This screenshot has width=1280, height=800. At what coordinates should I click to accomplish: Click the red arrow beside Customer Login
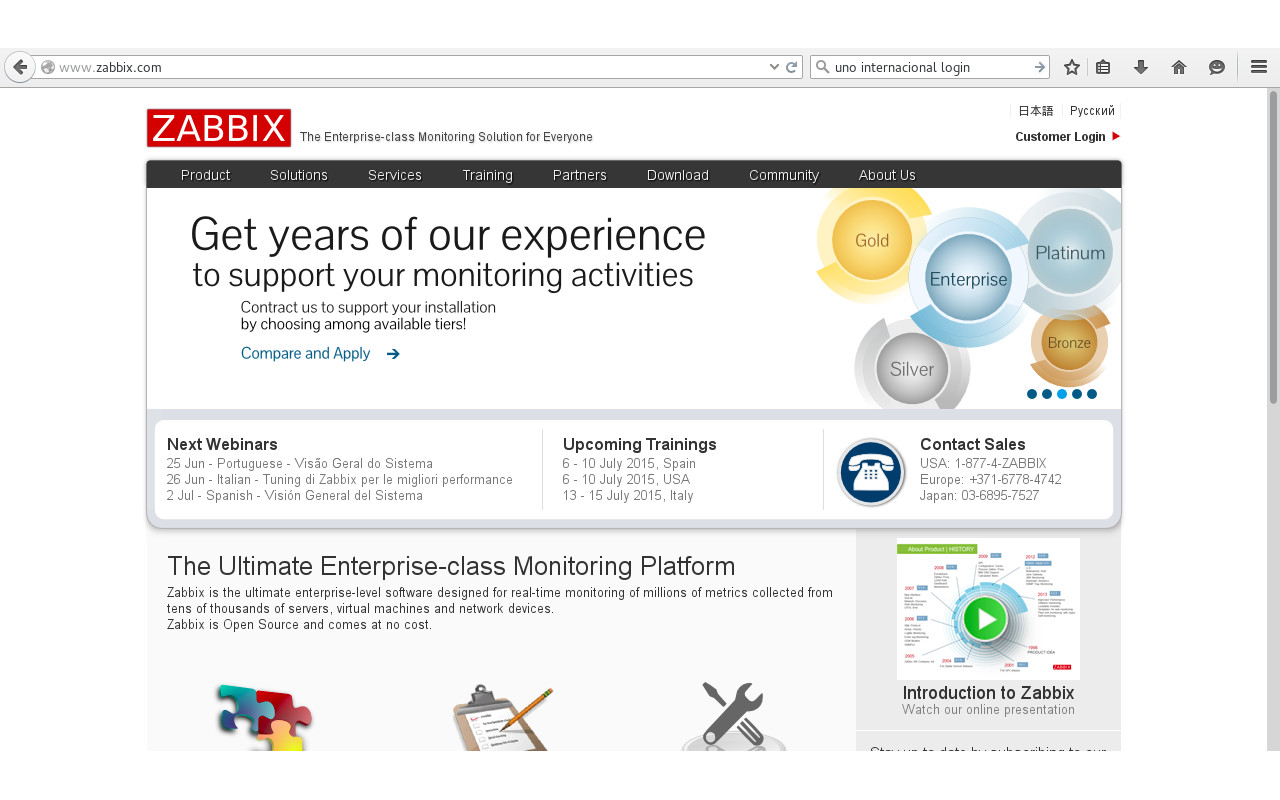tap(1116, 136)
